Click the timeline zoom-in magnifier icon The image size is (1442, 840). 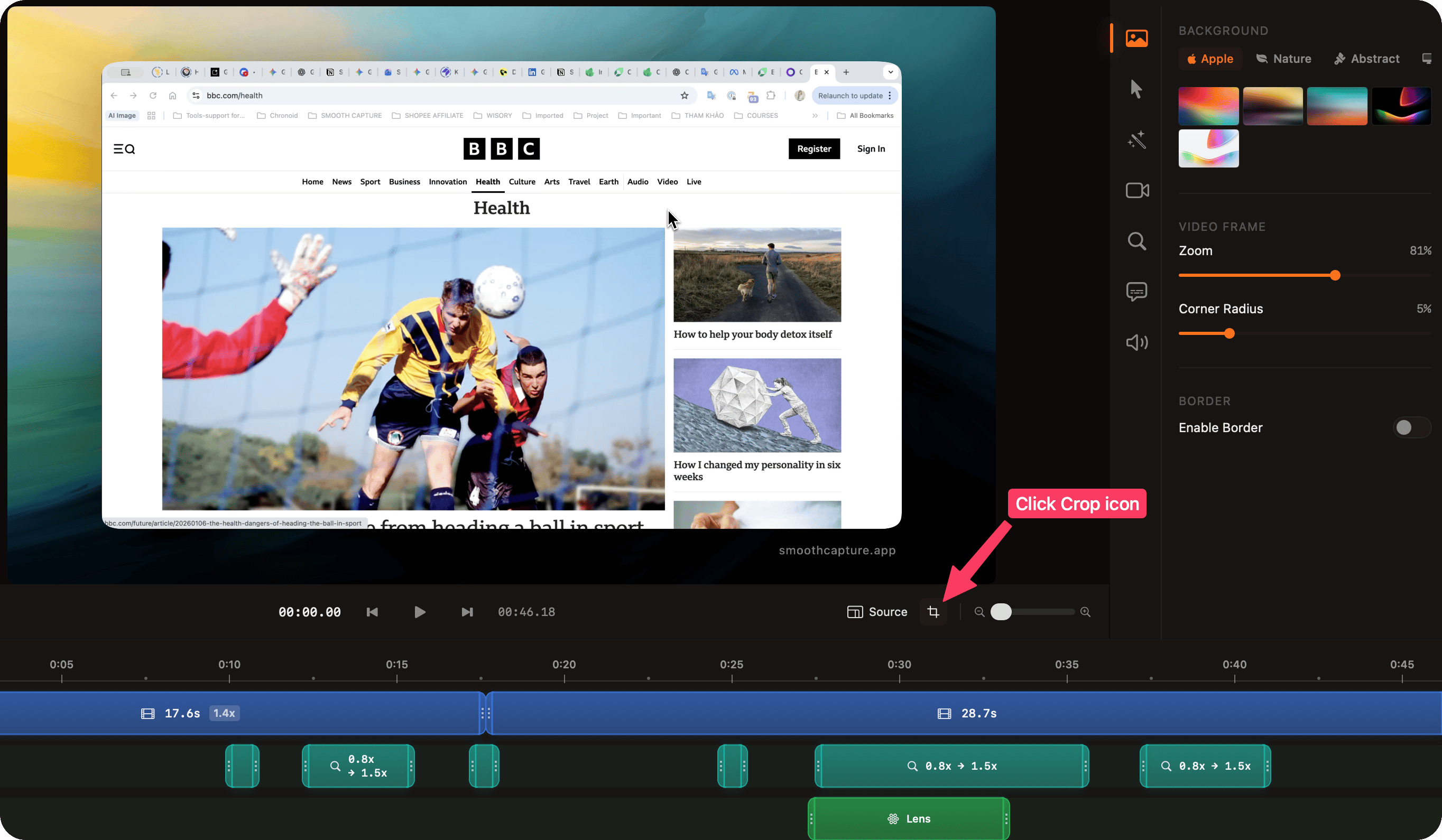[x=1085, y=612]
